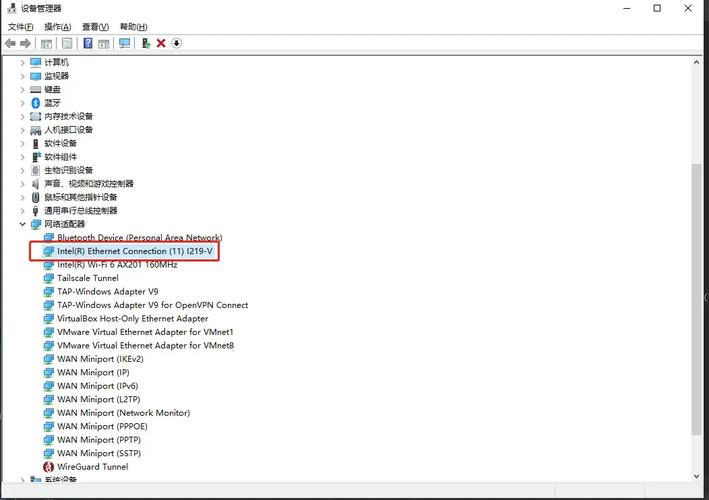The image size is (709, 500).
Task: Expand the 软件设备 category
Action: pos(22,144)
